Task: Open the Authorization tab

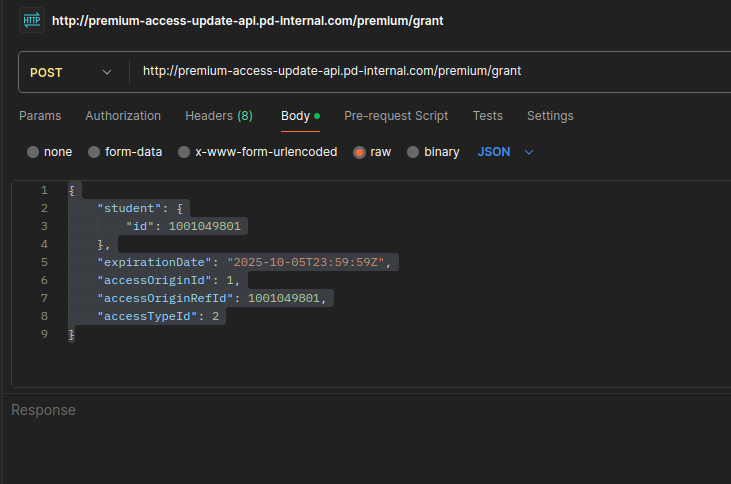Action: [123, 116]
